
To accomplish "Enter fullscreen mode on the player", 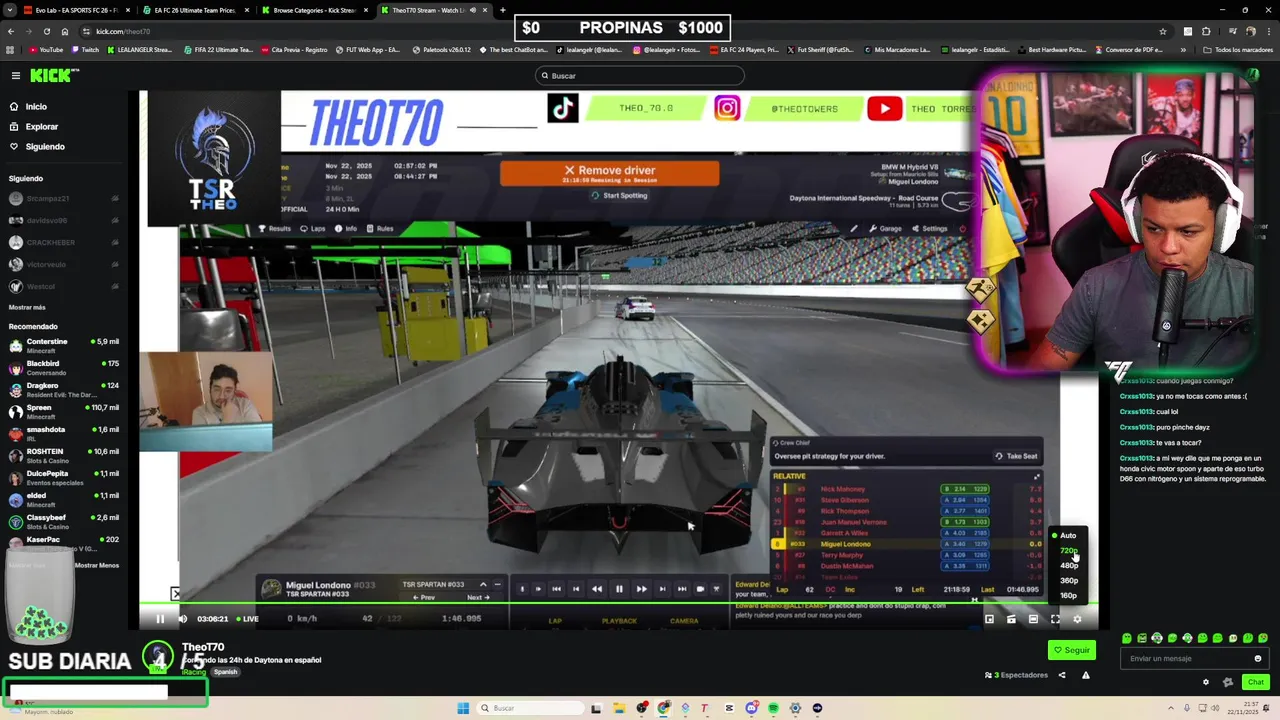I will click(x=1055, y=619).
